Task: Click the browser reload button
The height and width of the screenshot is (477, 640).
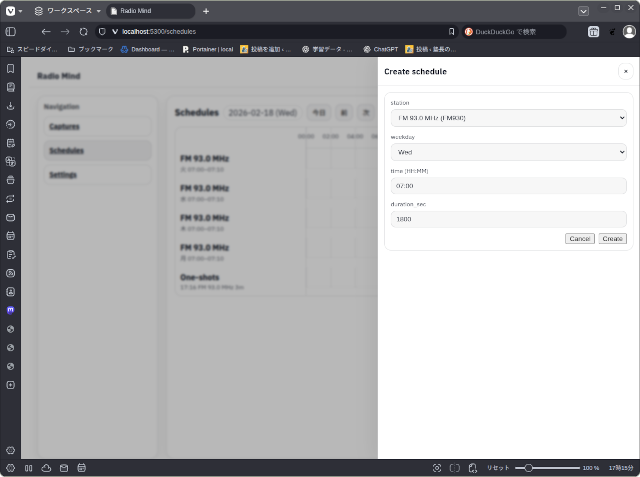Action: (x=84, y=31)
